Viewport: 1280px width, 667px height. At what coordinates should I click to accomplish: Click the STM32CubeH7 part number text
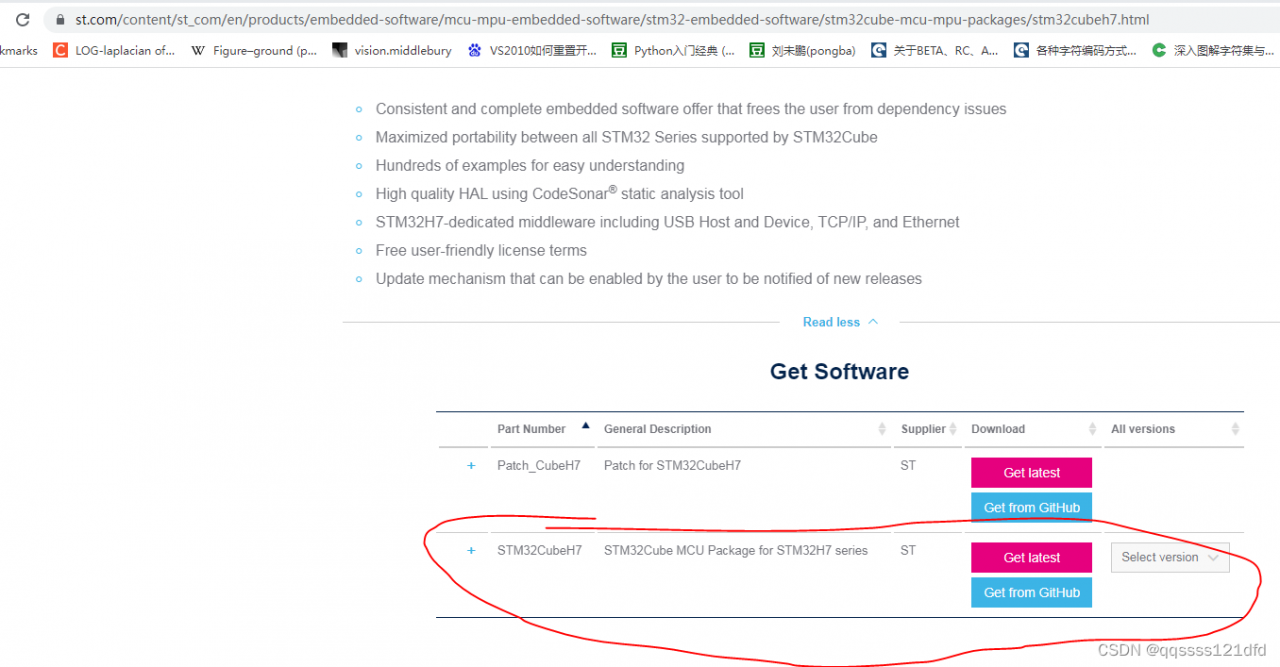click(x=539, y=551)
